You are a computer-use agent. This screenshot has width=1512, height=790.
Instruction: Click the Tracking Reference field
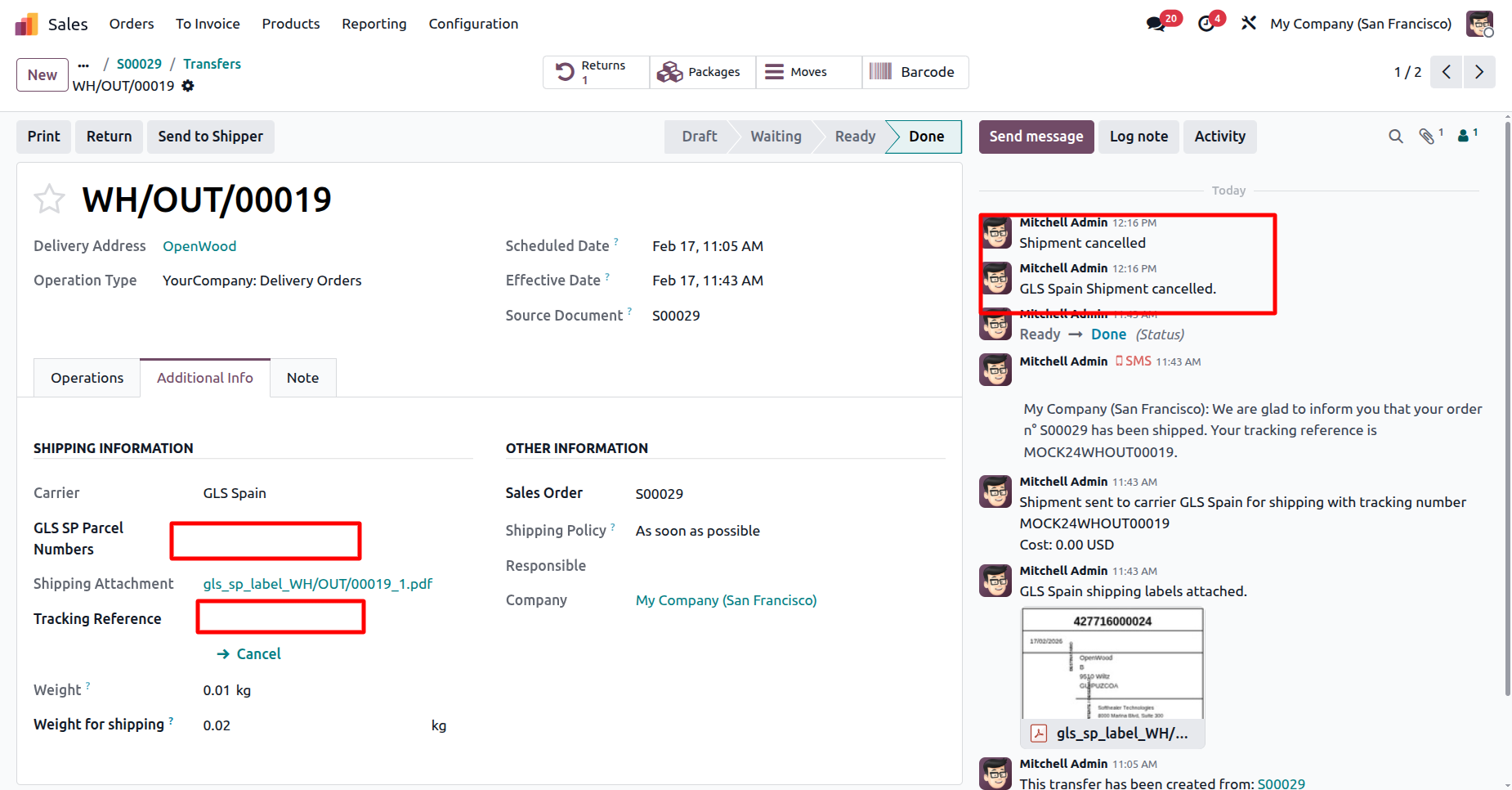tap(280, 617)
